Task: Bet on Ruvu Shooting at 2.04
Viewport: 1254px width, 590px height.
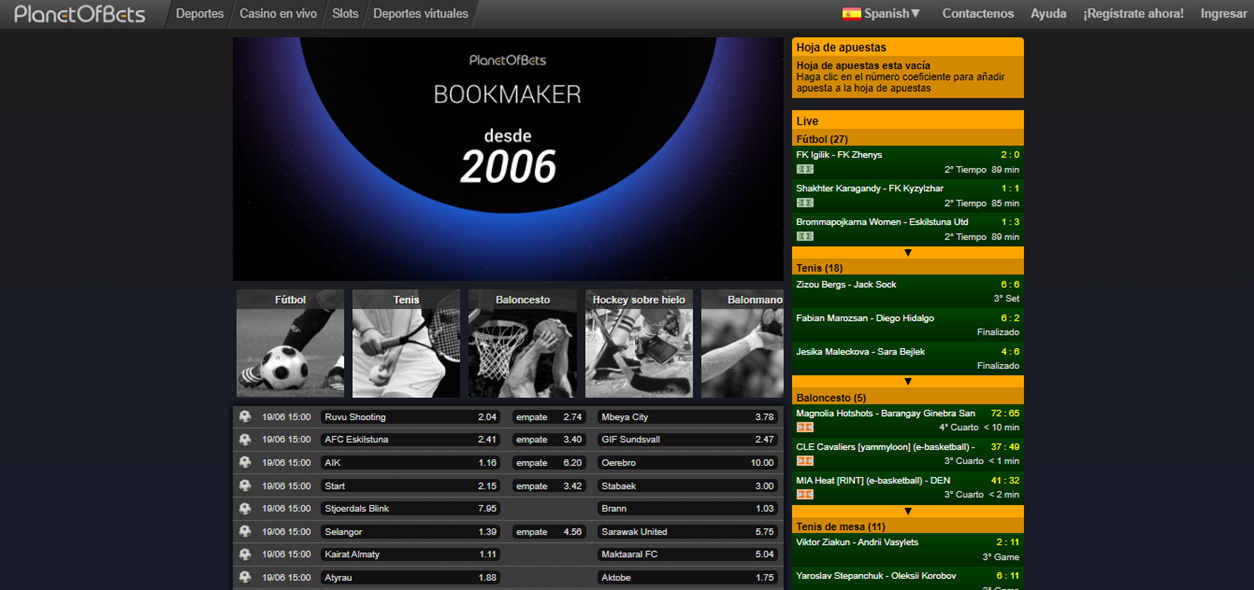Action: click(411, 417)
